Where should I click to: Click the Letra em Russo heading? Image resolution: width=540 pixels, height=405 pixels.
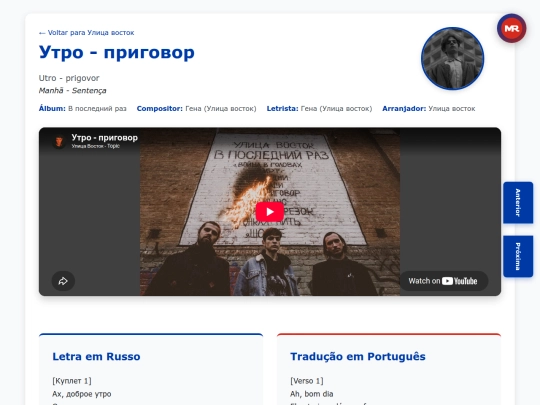pyautogui.click(x=96, y=356)
